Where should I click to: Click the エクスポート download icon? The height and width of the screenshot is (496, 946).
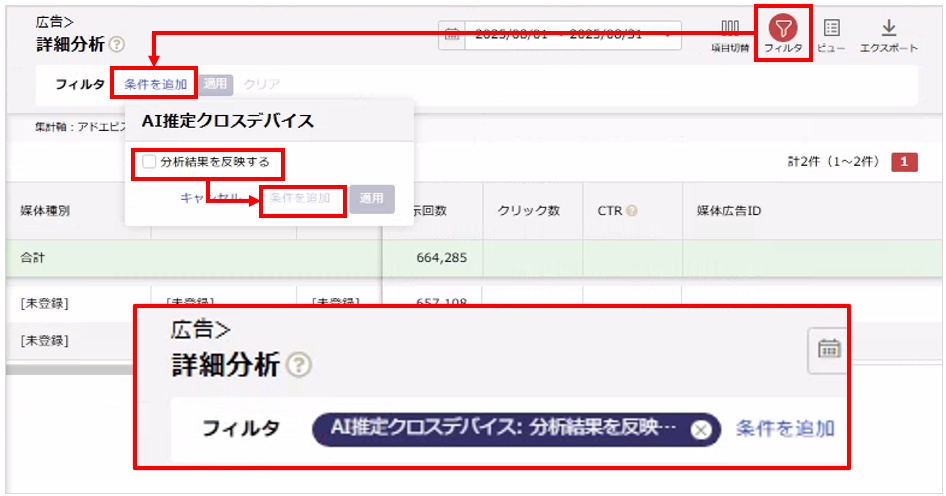[888, 28]
